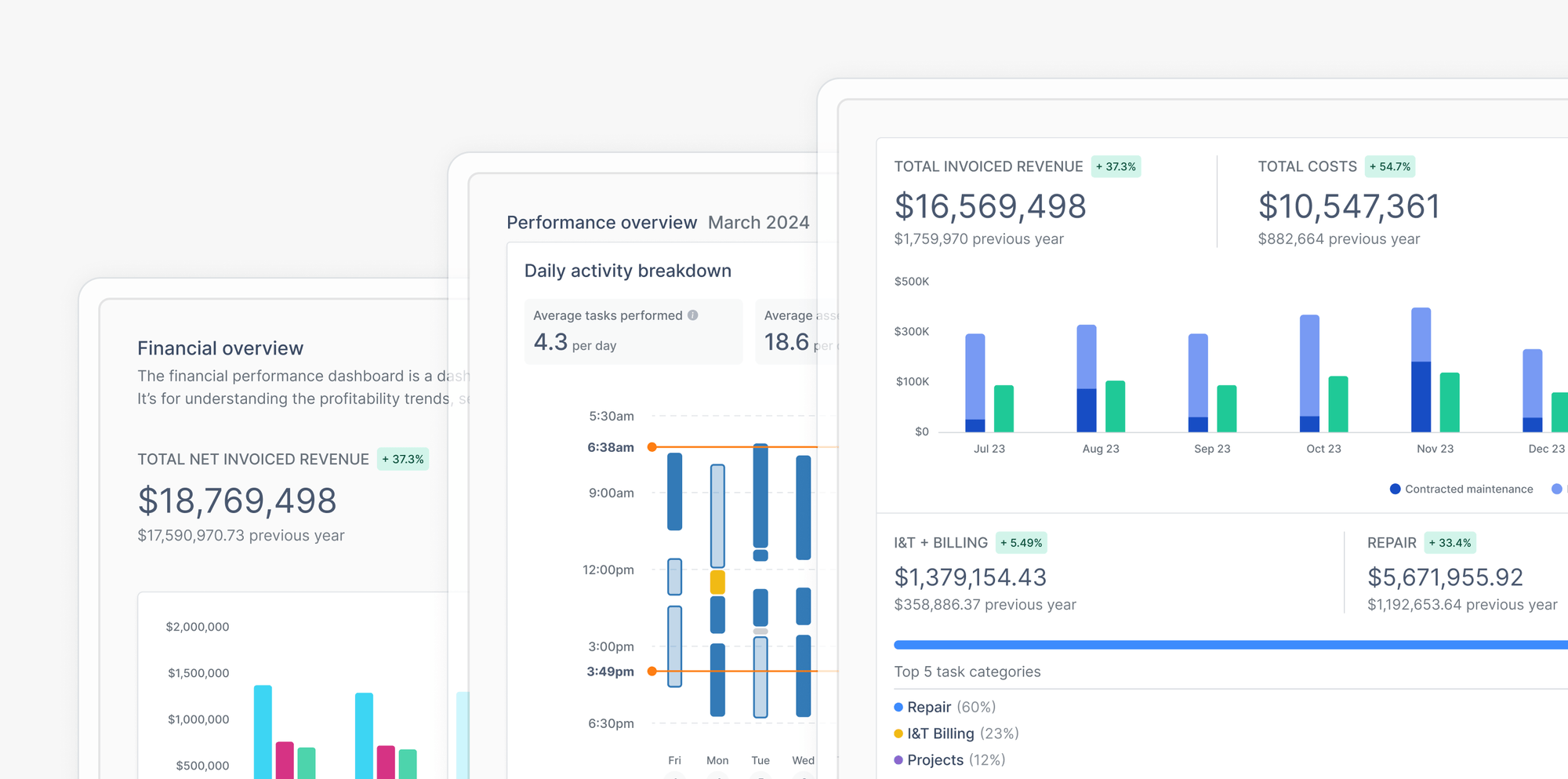Click the yellow I&T Billing bullet icon
Image resolution: width=1568 pixels, height=779 pixels.
[x=898, y=733]
